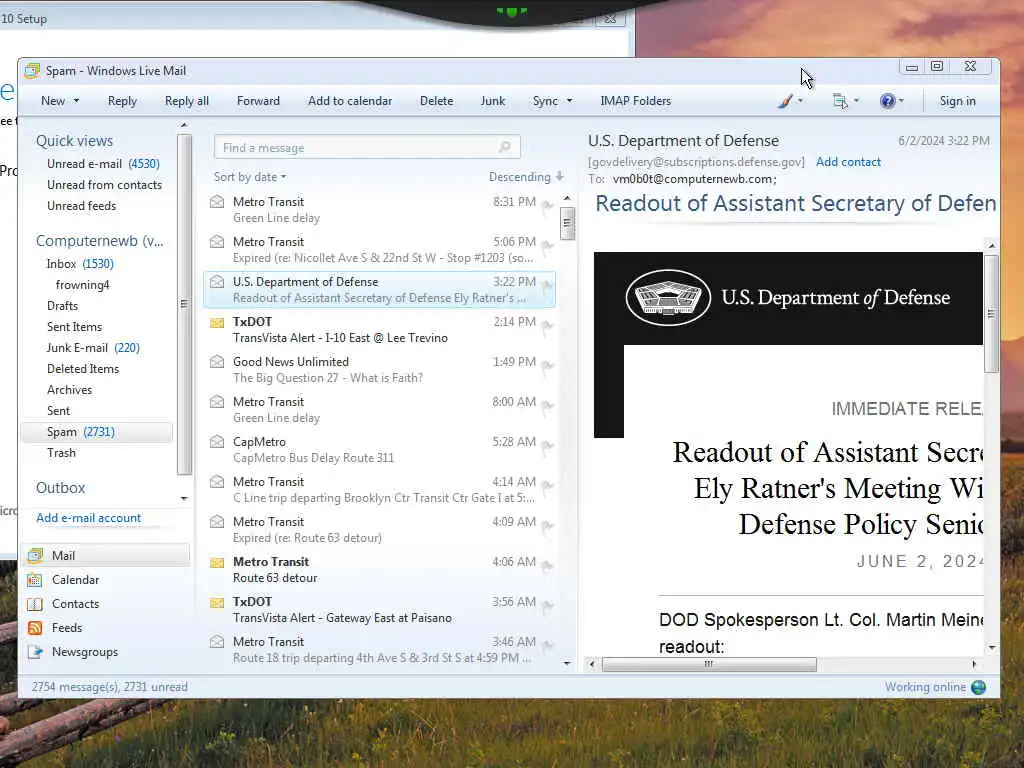This screenshot has height=768, width=1024.
Task: Open the Inbox folder
Action: point(80,264)
